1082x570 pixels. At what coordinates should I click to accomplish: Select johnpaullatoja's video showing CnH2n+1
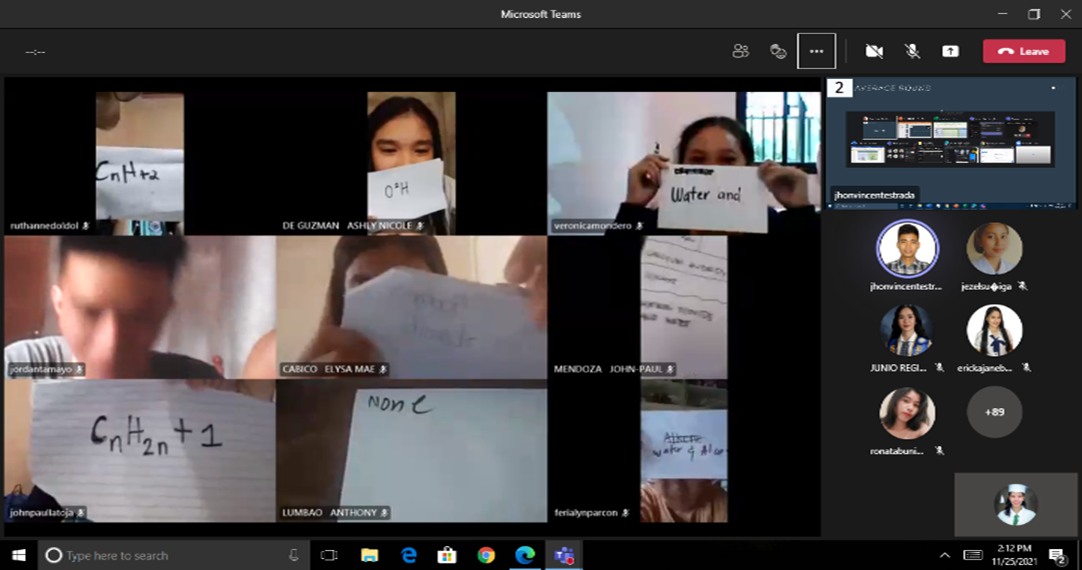point(140,450)
